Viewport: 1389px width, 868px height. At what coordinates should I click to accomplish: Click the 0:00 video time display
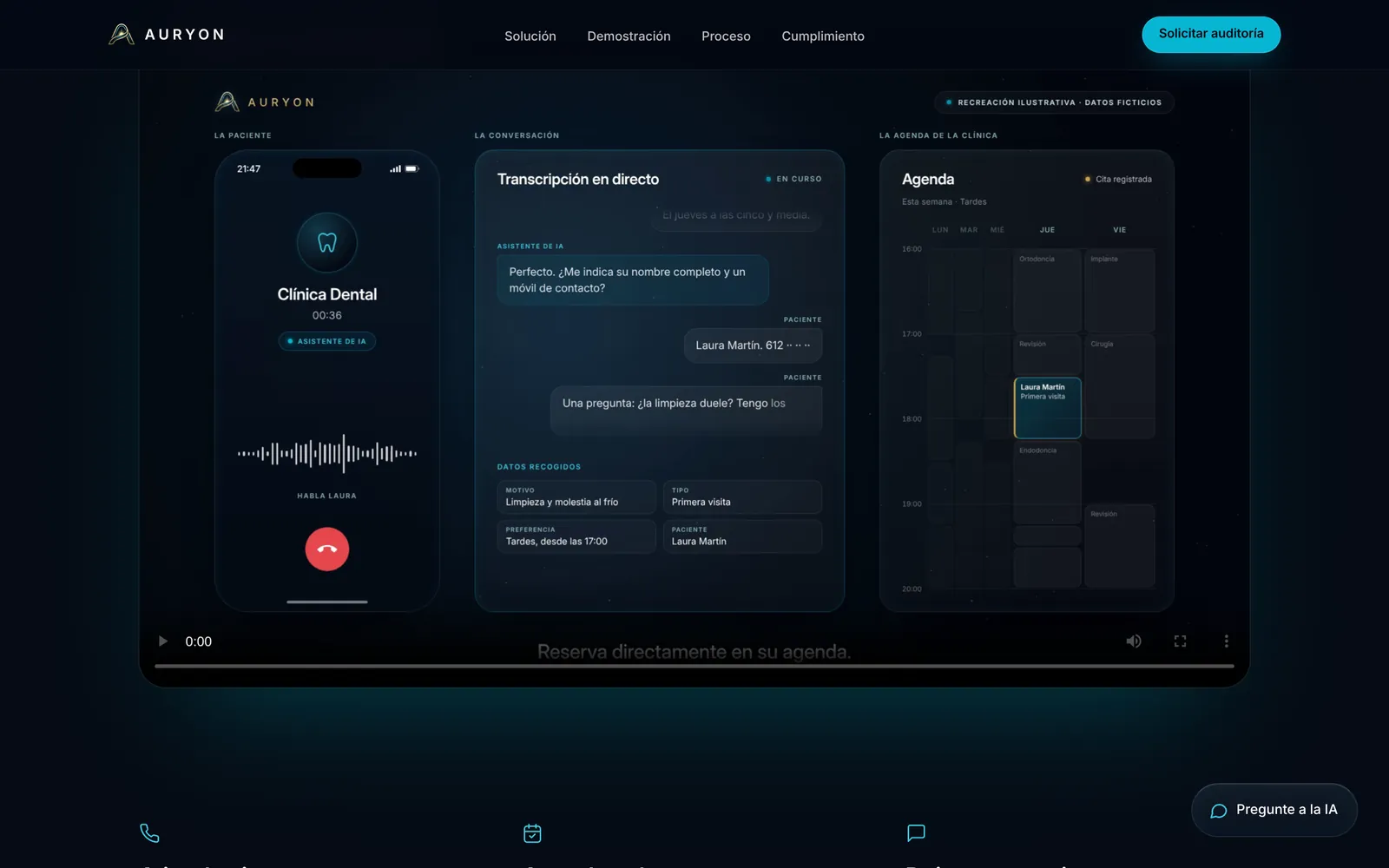(x=198, y=641)
